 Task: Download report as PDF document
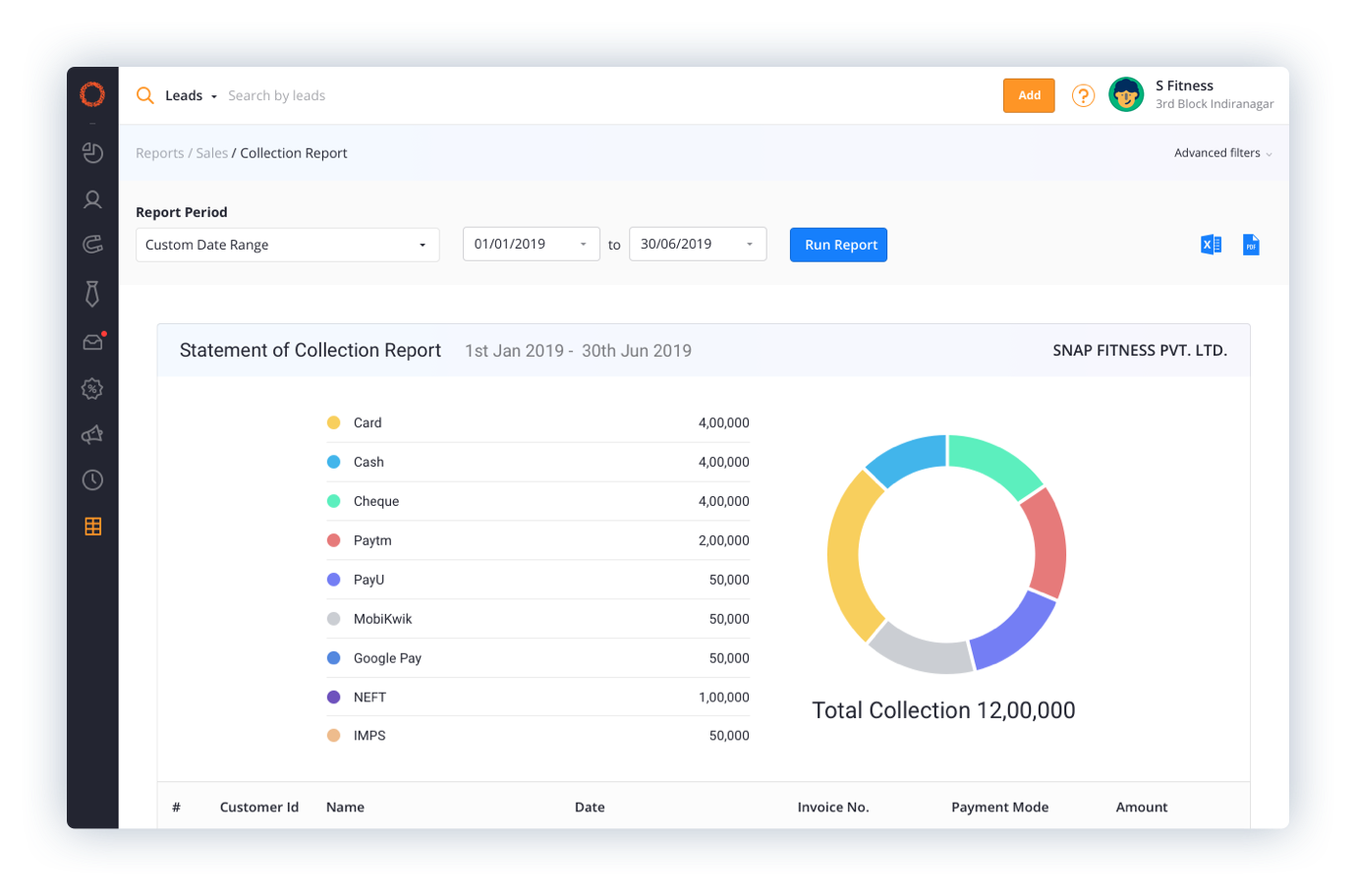coord(1251,245)
